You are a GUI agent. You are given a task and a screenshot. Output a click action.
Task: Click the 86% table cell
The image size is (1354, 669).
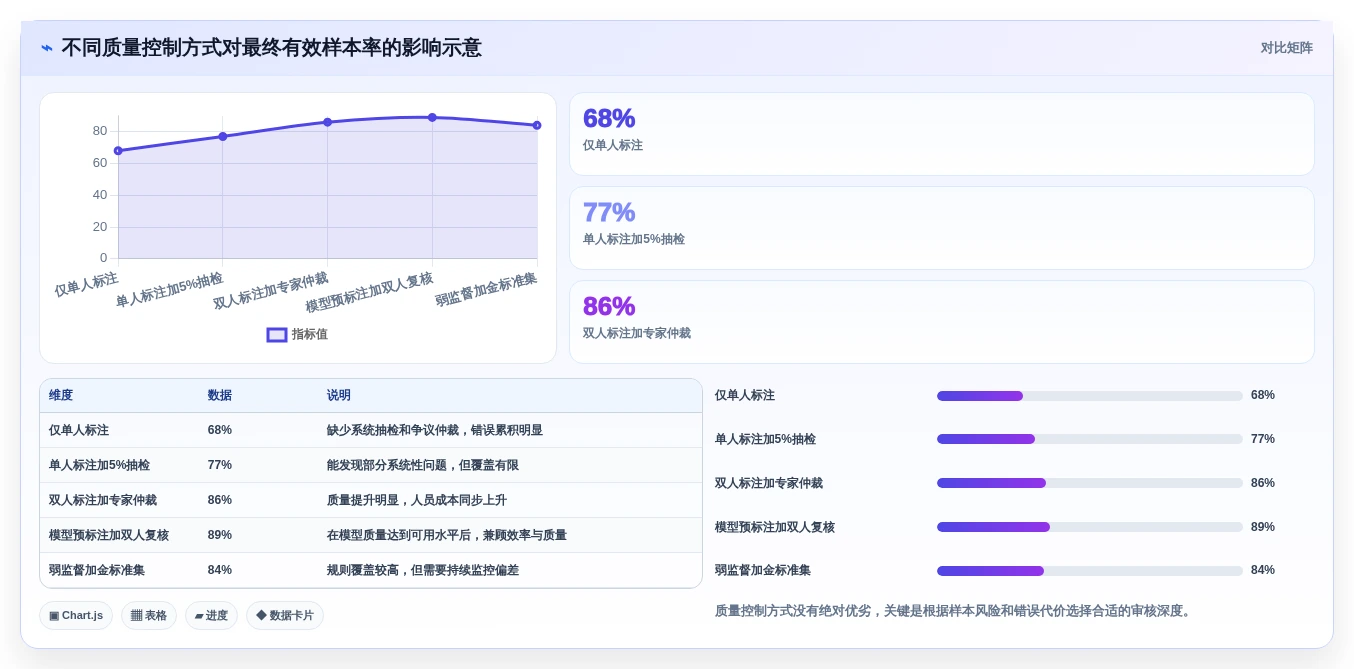point(220,500)
